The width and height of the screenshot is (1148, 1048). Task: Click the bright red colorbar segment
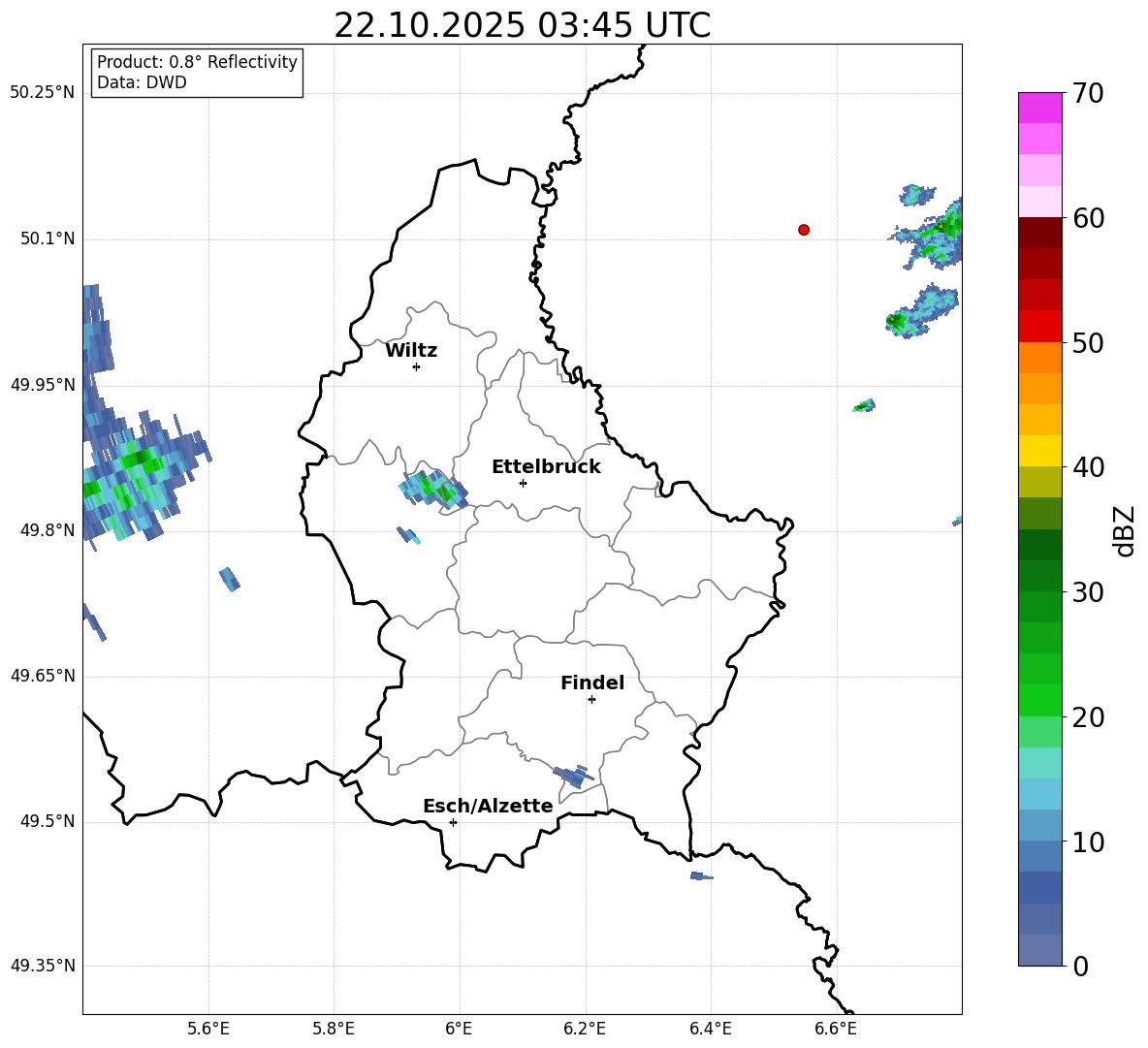(x=1040, y=327)
